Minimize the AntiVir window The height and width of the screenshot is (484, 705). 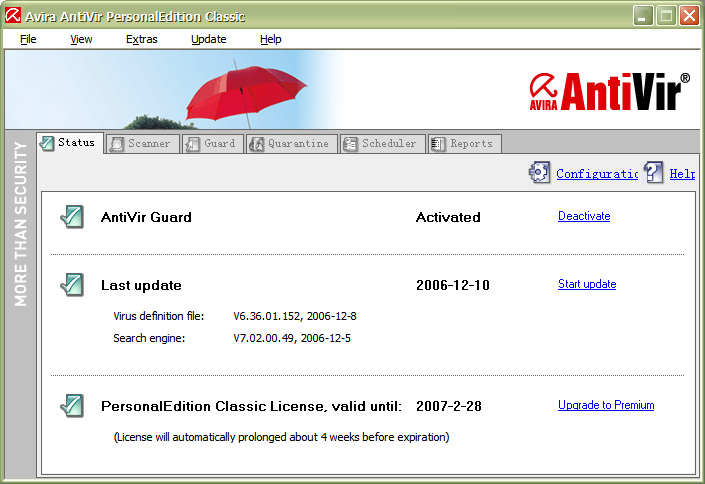click(x=643, y=16)
